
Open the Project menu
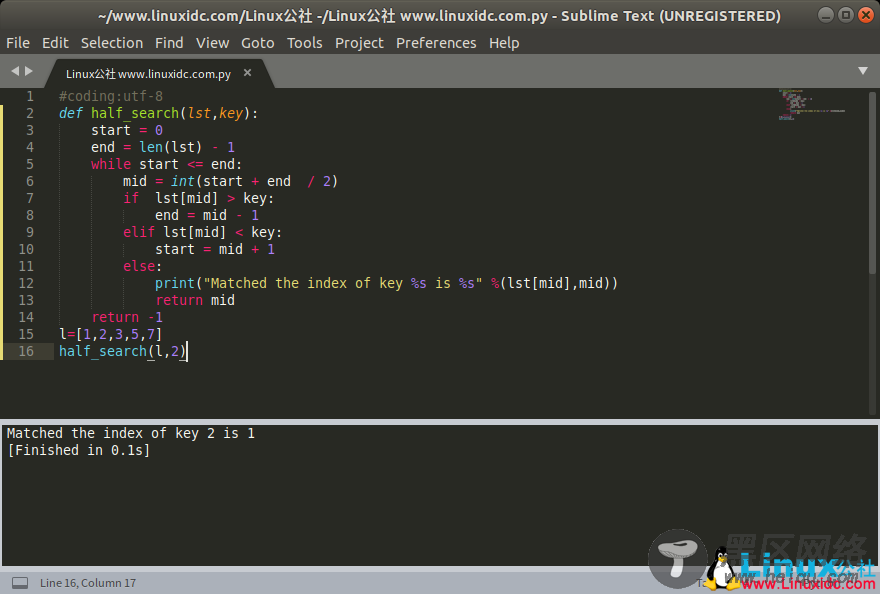point(359,43)
